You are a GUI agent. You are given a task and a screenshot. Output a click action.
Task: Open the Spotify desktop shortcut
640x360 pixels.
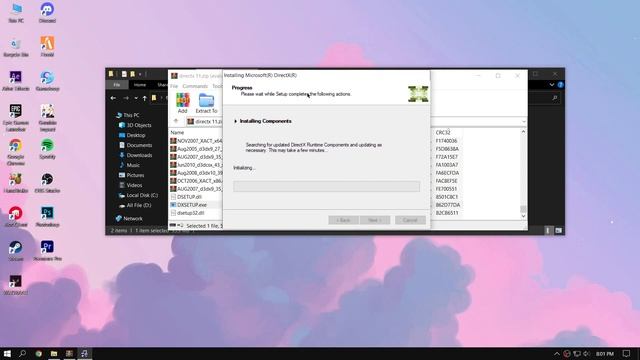tap(47, 149)
